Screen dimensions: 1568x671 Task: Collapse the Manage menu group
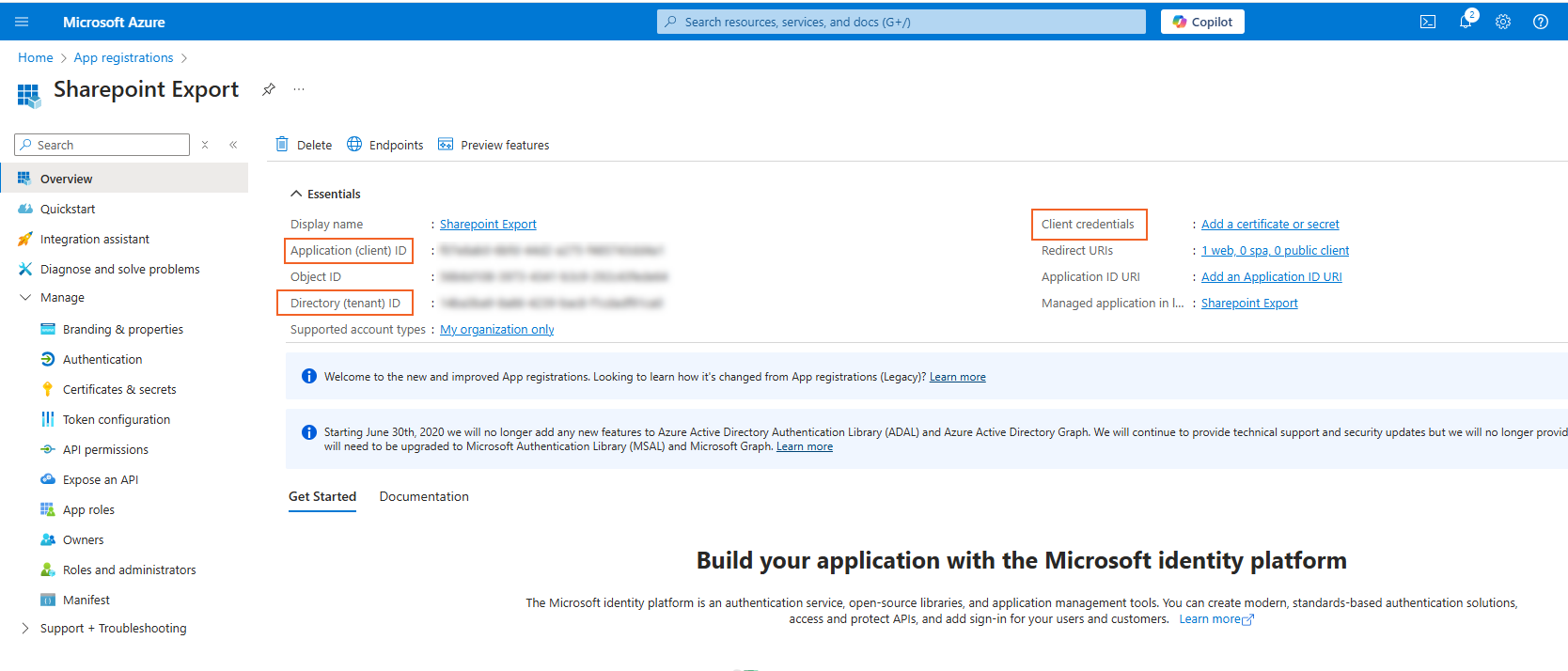[25, 297]
